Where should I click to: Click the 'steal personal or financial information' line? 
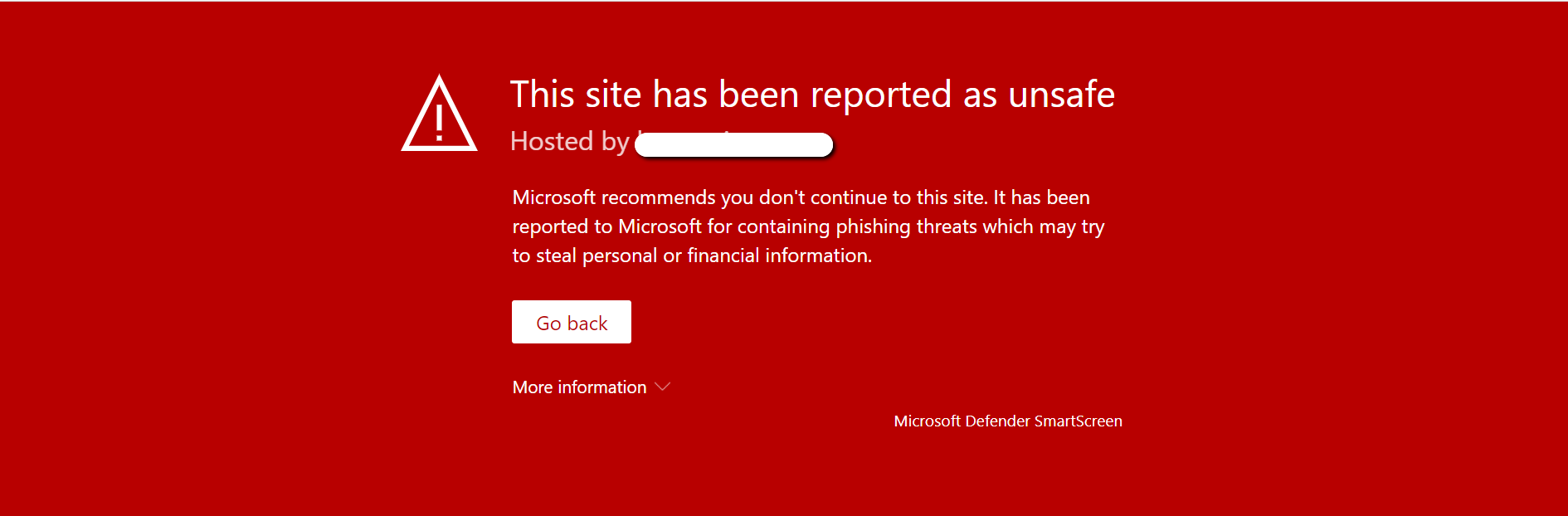click(692, 256)
